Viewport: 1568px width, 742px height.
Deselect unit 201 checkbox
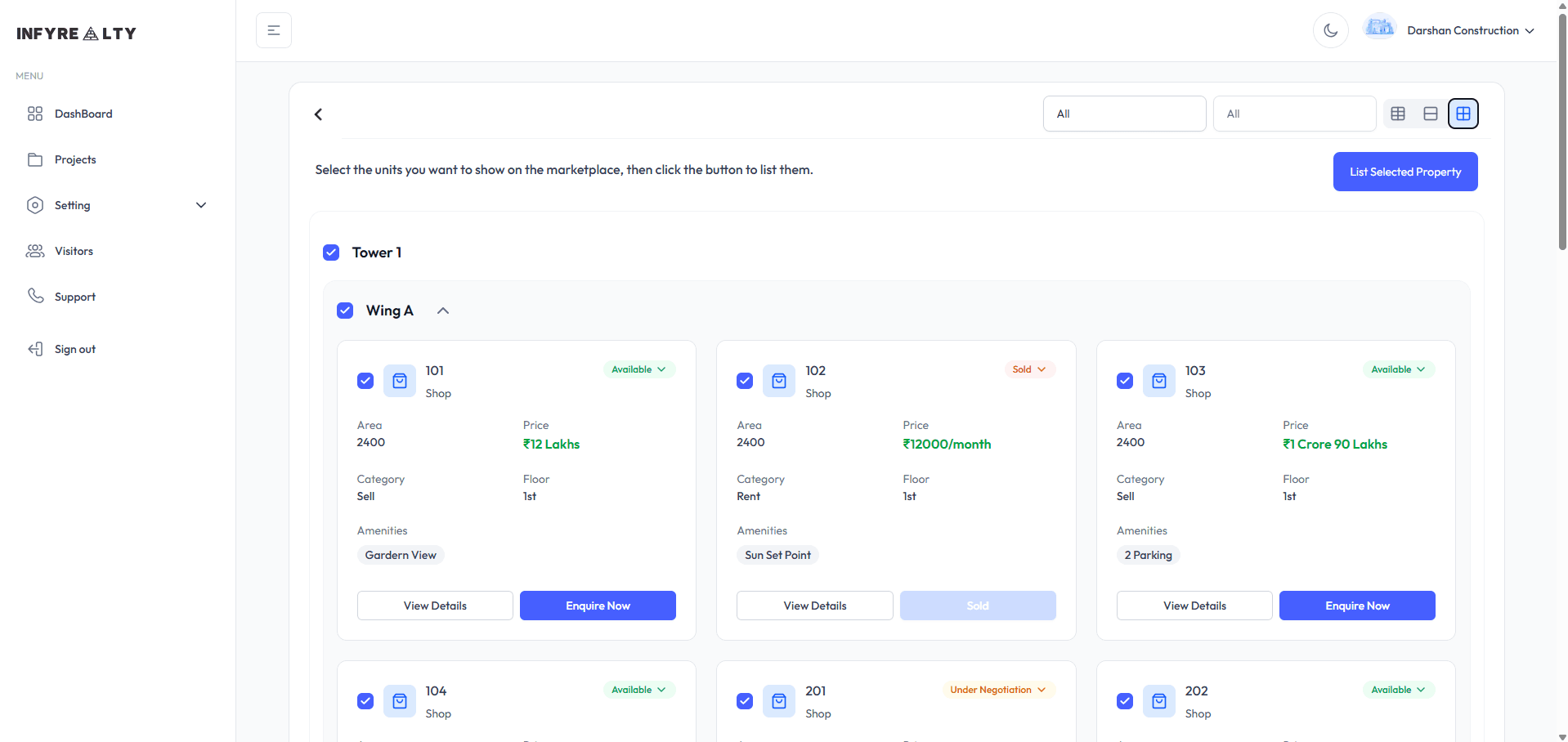[745, 701]
